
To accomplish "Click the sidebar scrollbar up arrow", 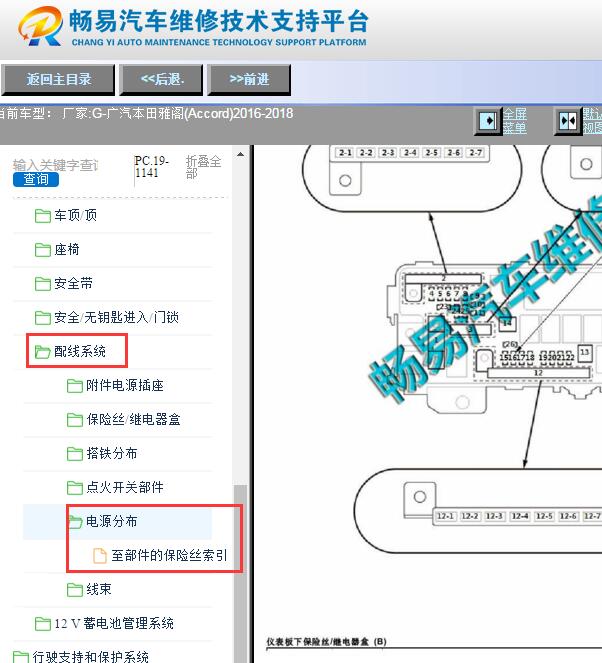I will point(241,154).
